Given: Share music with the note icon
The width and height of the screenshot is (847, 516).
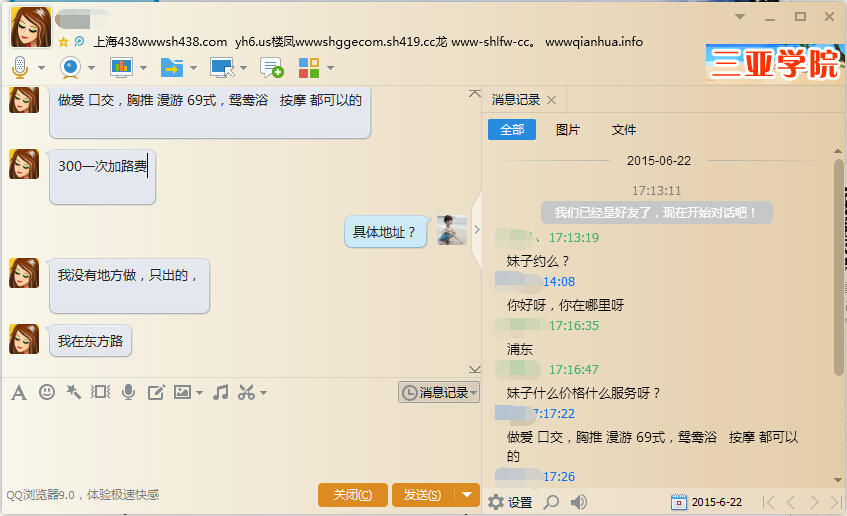Looking at the screenshot, I should click(220, 392).
